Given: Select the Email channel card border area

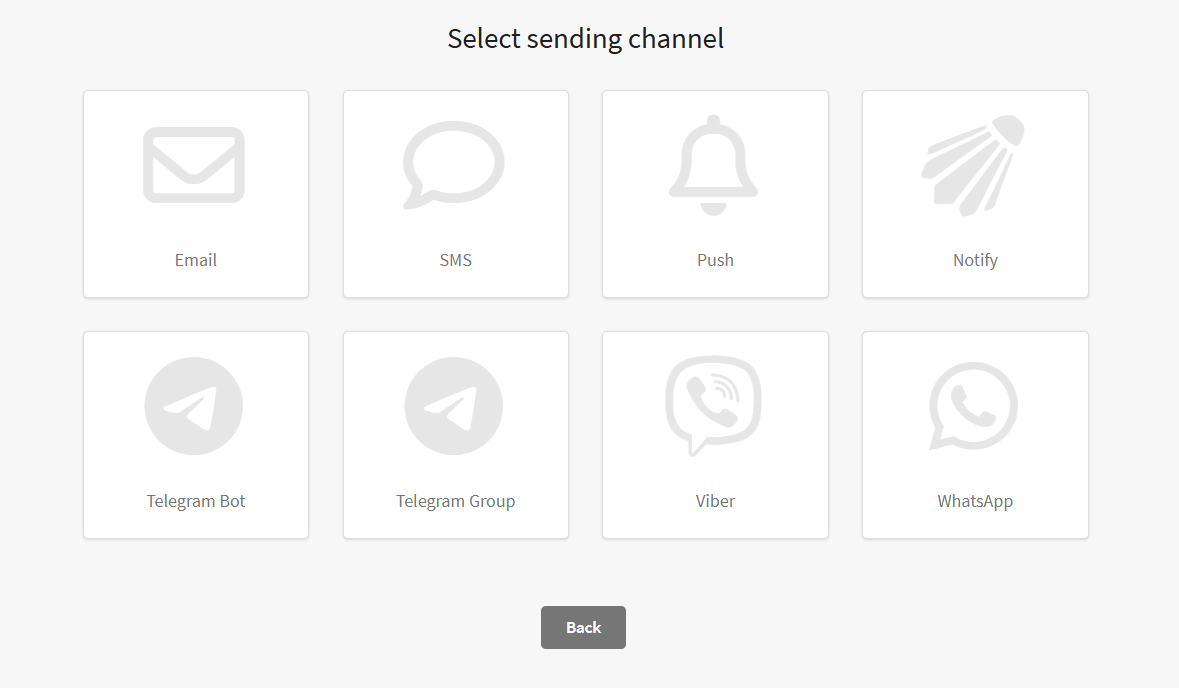Looking at the screenshot, I should pyautogui.click(x=196, y=194).
